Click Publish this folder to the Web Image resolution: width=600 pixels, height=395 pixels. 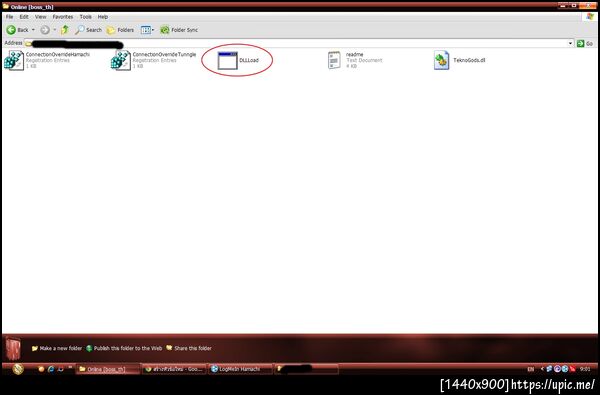[124, 348]
